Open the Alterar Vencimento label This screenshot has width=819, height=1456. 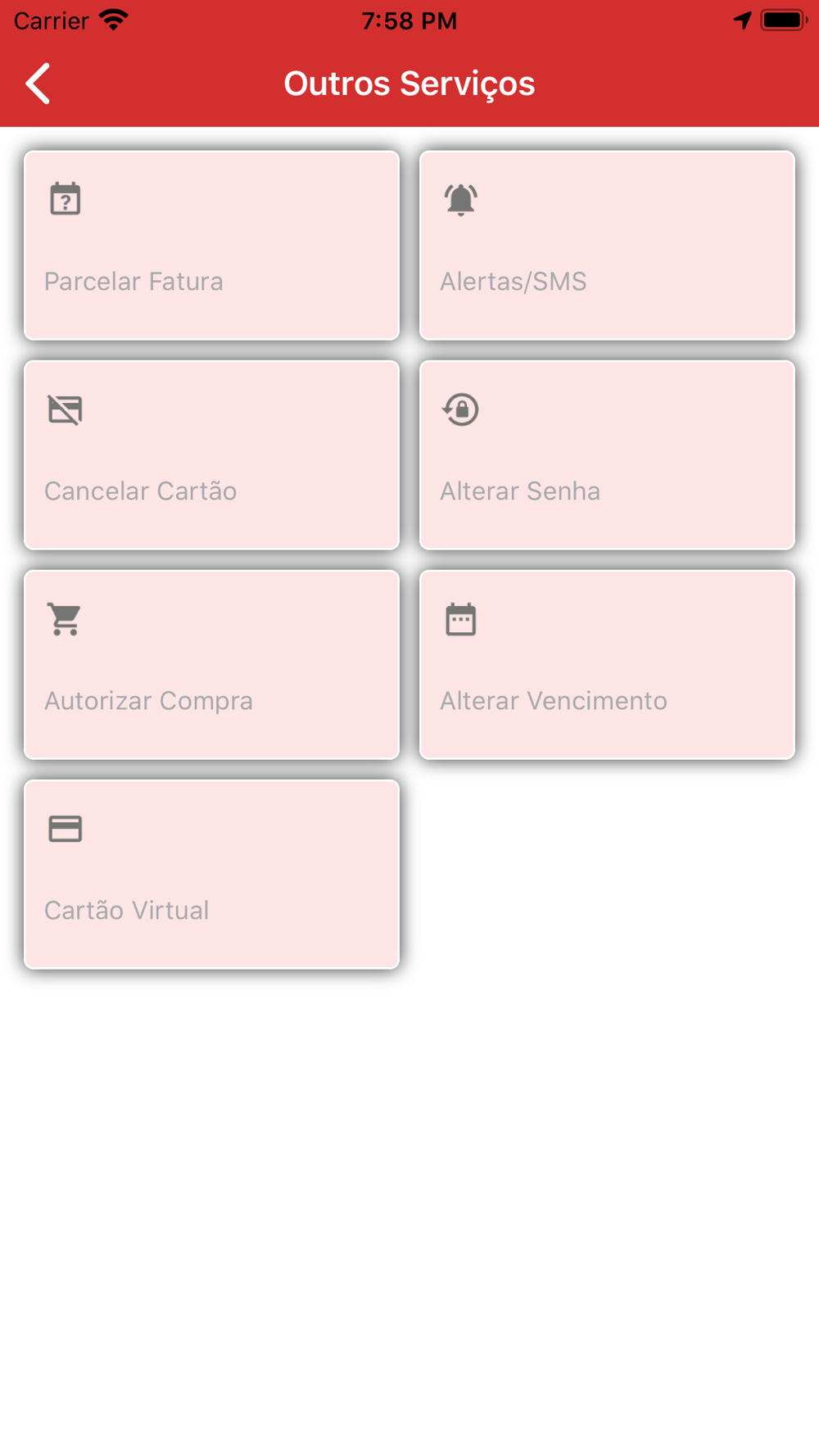coord(554,701)
